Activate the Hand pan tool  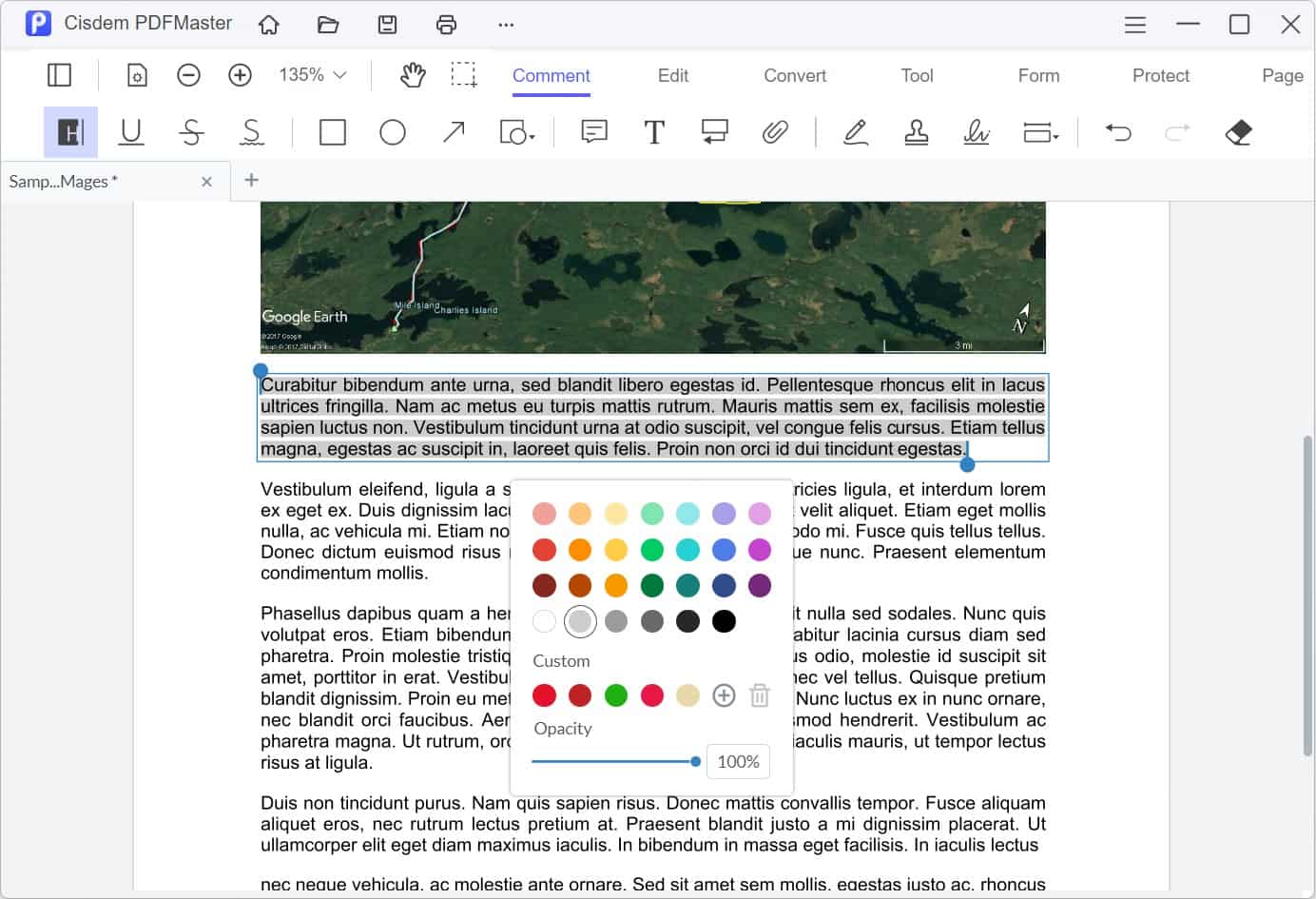[x=412, y=75]
